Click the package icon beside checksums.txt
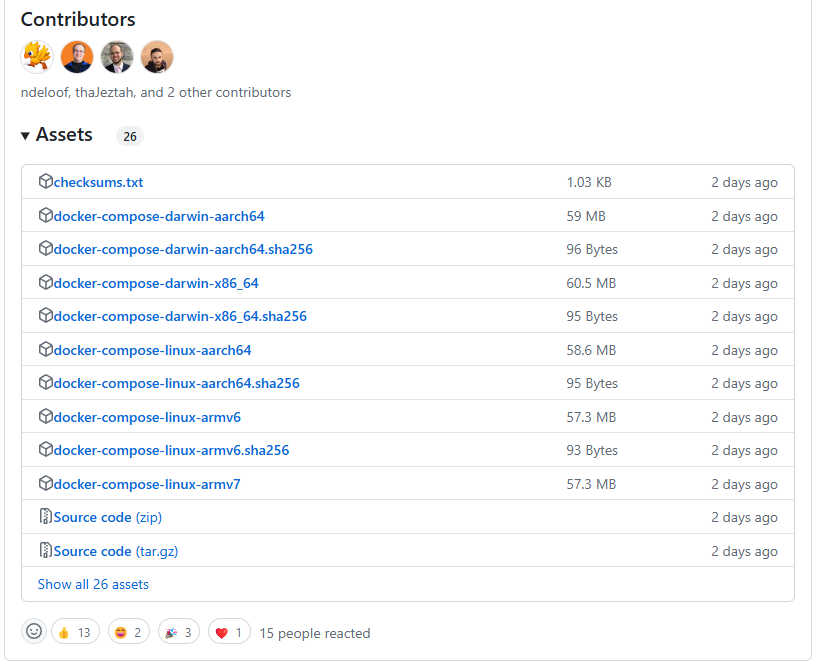 (45, 182)
